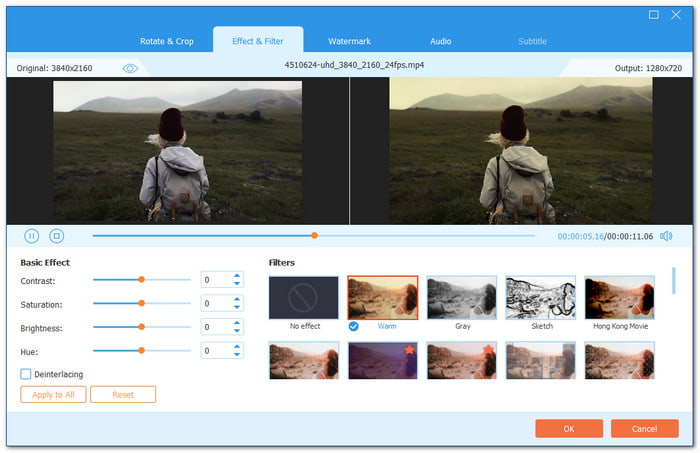
Task: Click the file name 4510624-uhd_3840_2160_24fps.mp4
Action: tap(354, 65)
